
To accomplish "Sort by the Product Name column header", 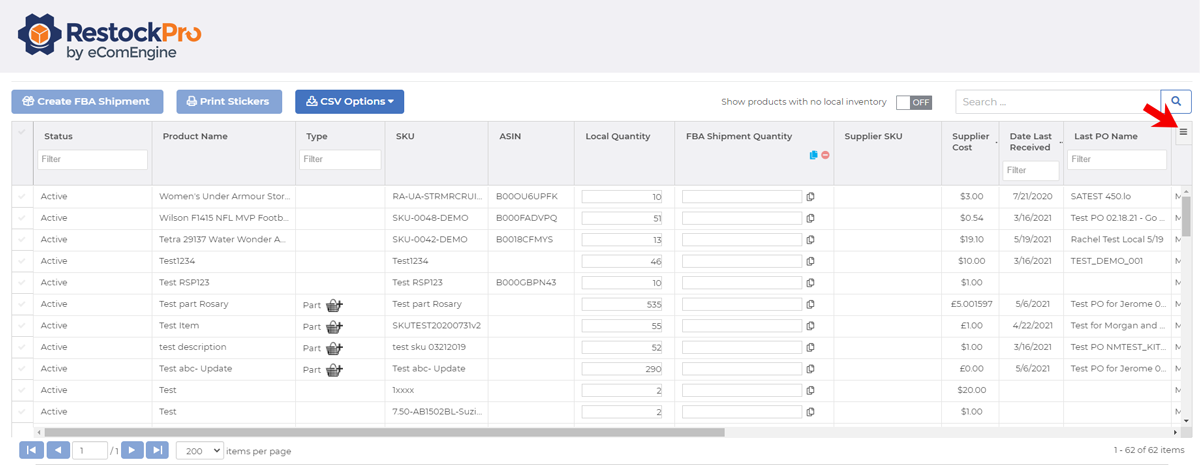I will pos(195,136).
